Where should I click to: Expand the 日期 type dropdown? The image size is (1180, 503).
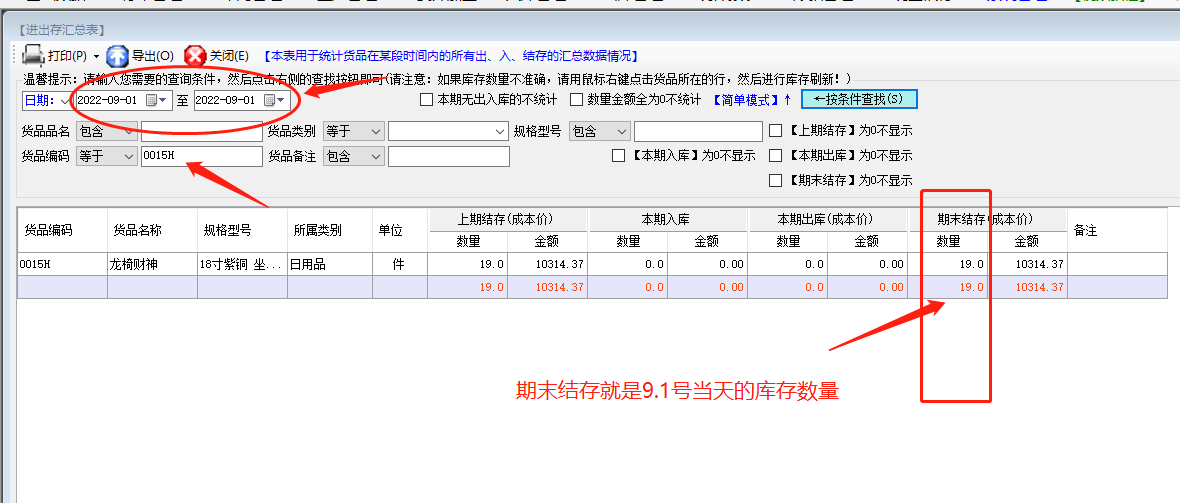click(63, 100)
